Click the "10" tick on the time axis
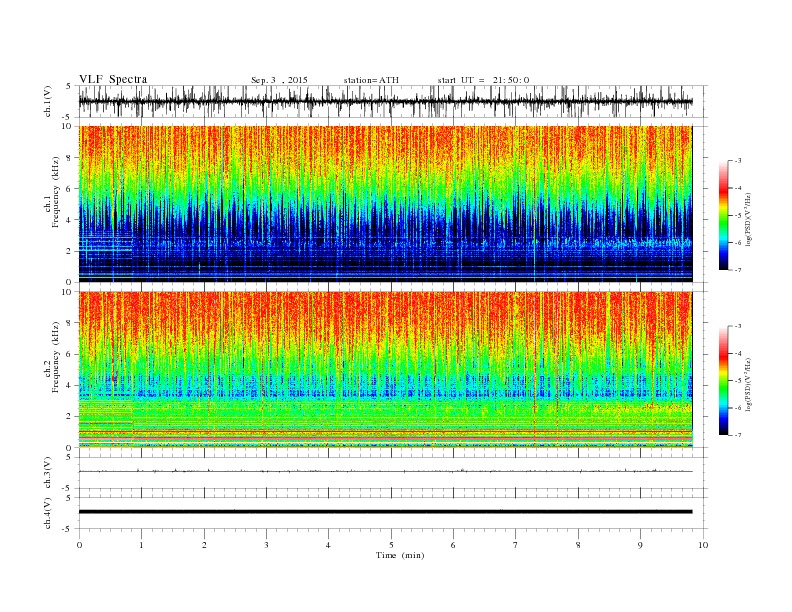 (703, 545)
